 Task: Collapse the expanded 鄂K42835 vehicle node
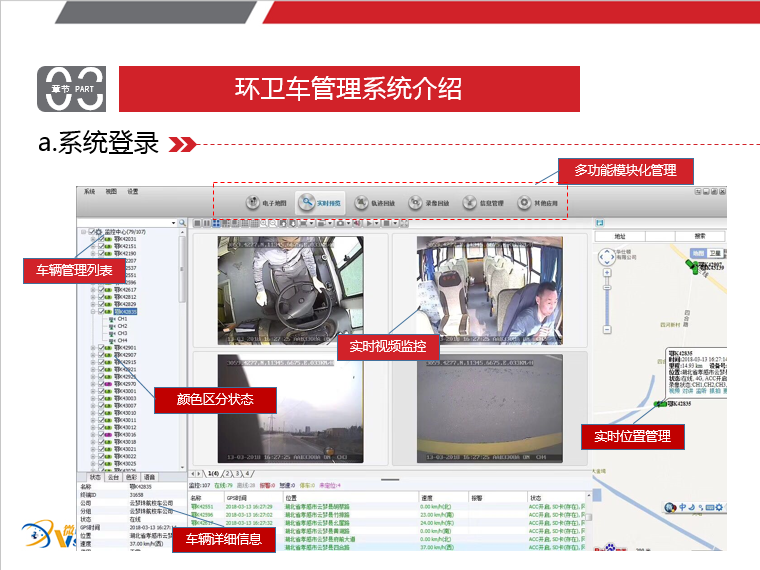(93, 311)
